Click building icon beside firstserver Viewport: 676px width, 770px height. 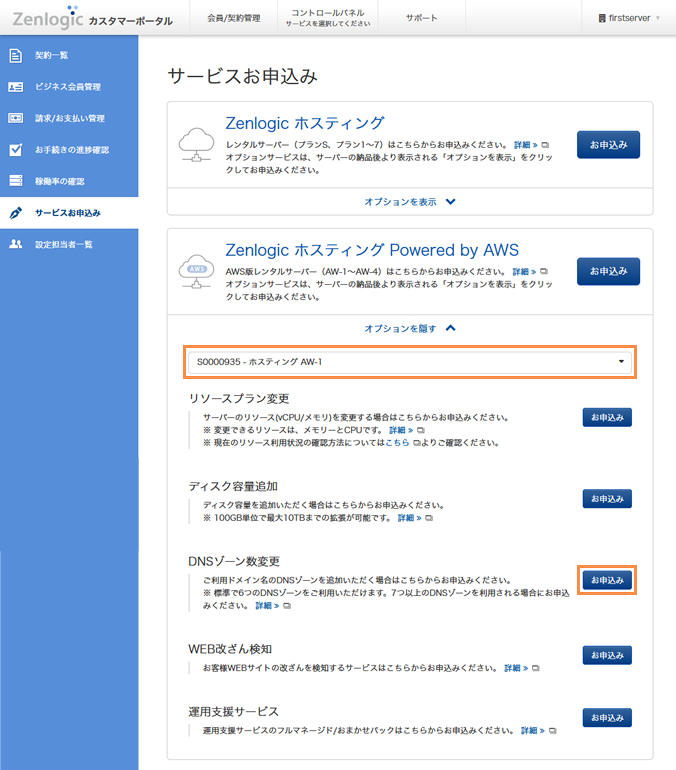(x=602, y=18)
